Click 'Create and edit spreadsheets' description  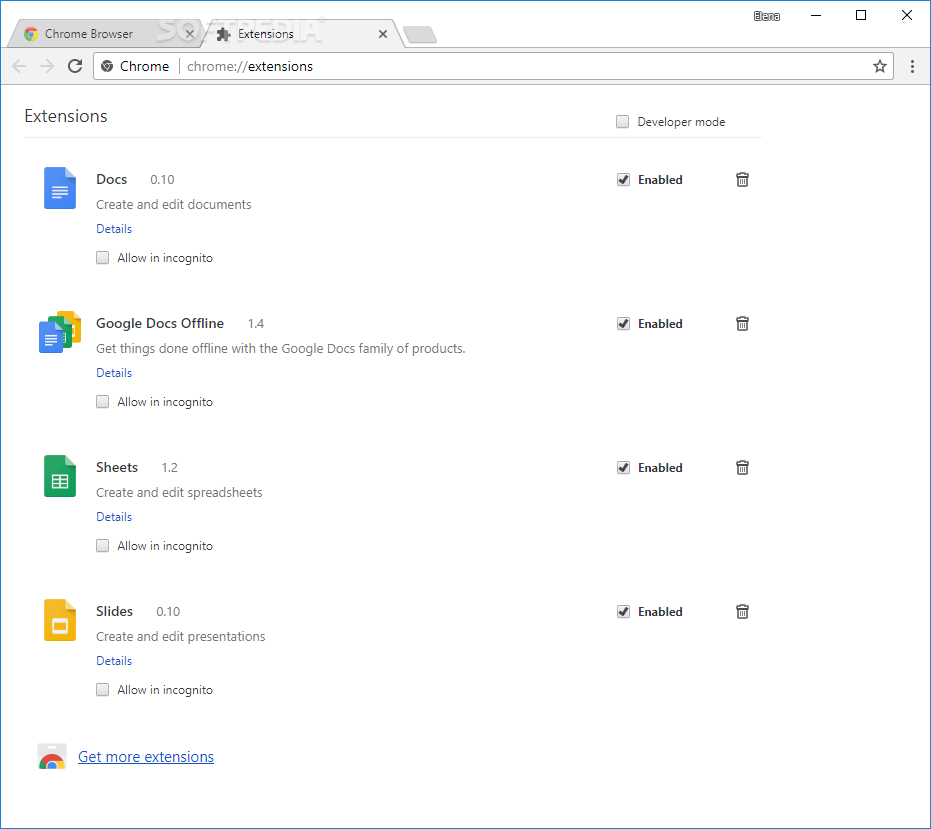coord(179,492)
